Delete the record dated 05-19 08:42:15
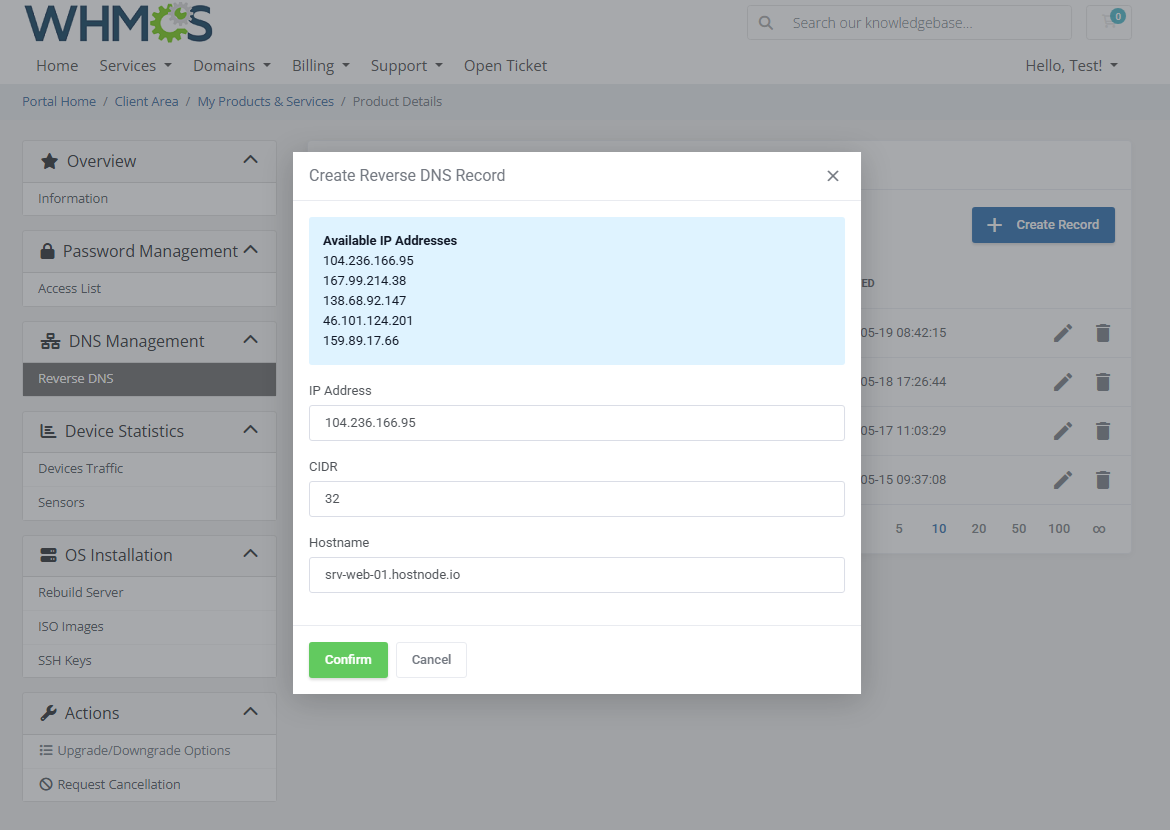The width and height of the screenshot is (1170, 830). [1103, 333]
